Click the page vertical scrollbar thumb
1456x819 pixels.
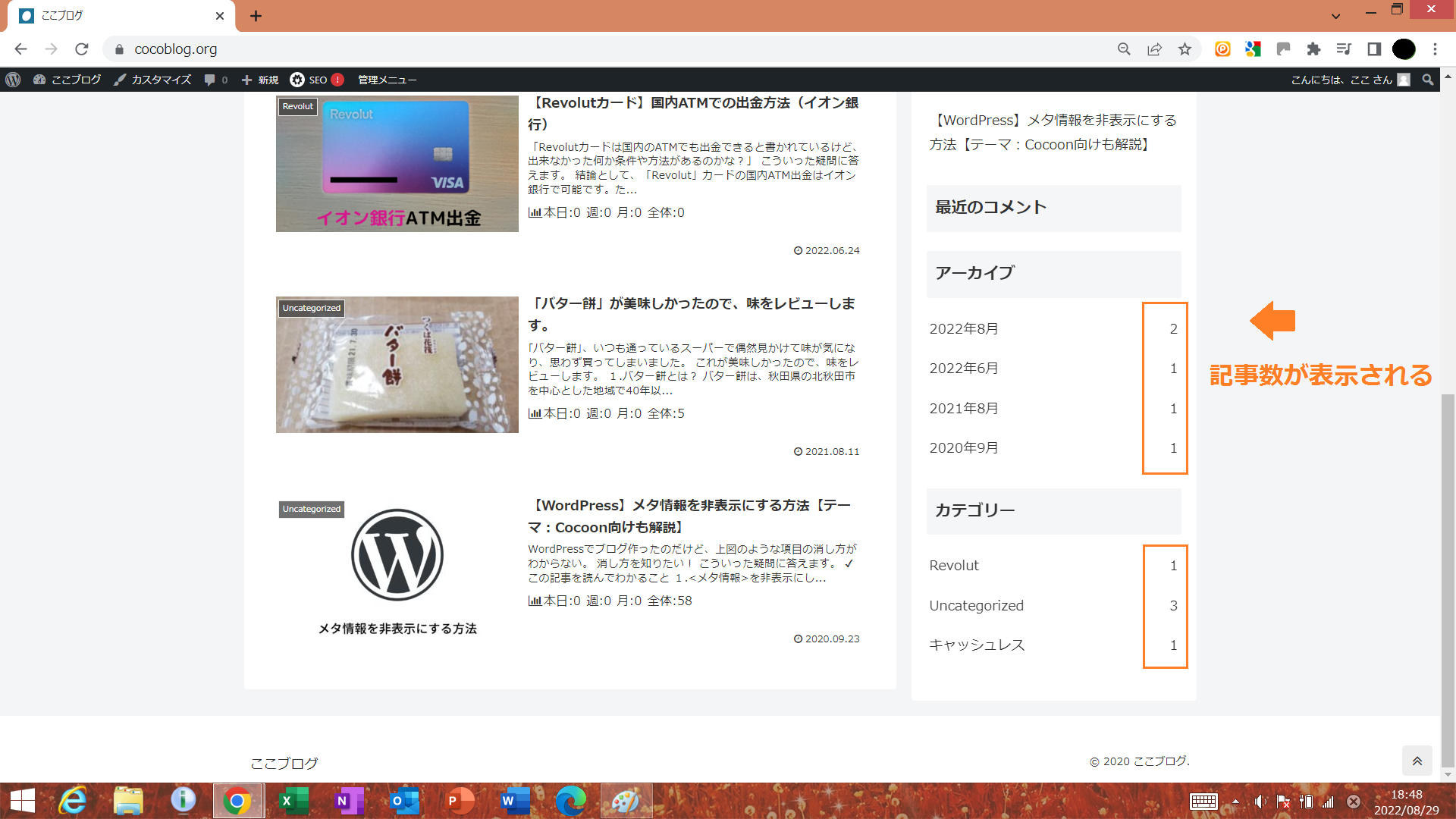click(1448, 580)
